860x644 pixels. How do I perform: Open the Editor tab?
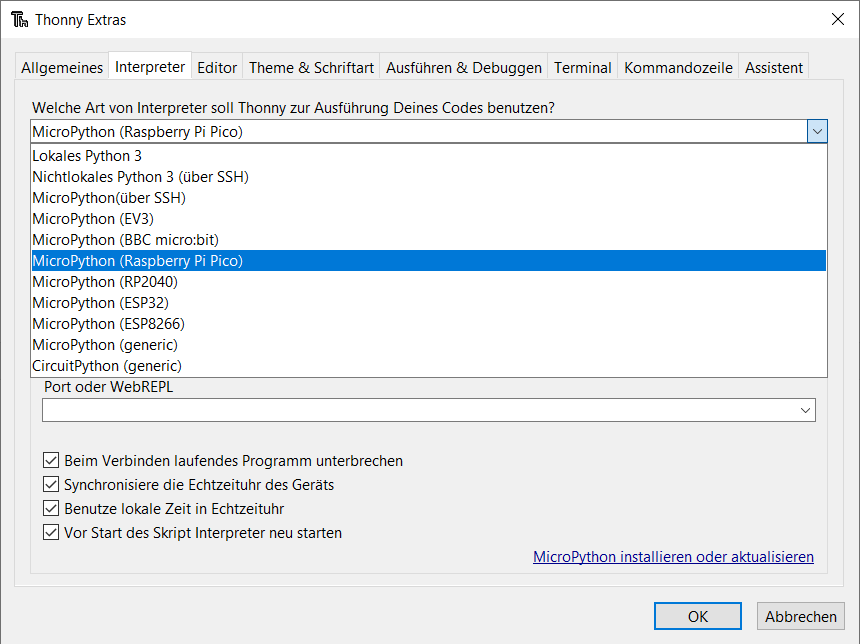pyautogui.click(x=217, y=67)
